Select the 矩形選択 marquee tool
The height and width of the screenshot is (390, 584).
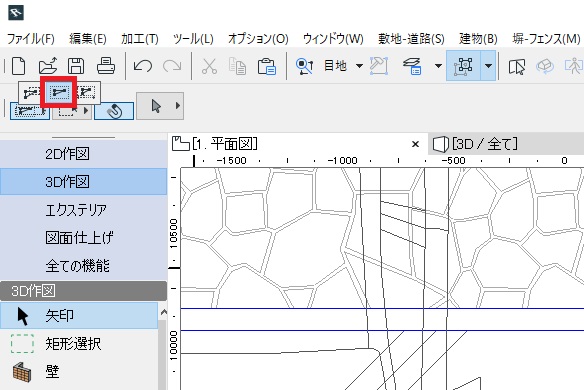tap(79, 343)
